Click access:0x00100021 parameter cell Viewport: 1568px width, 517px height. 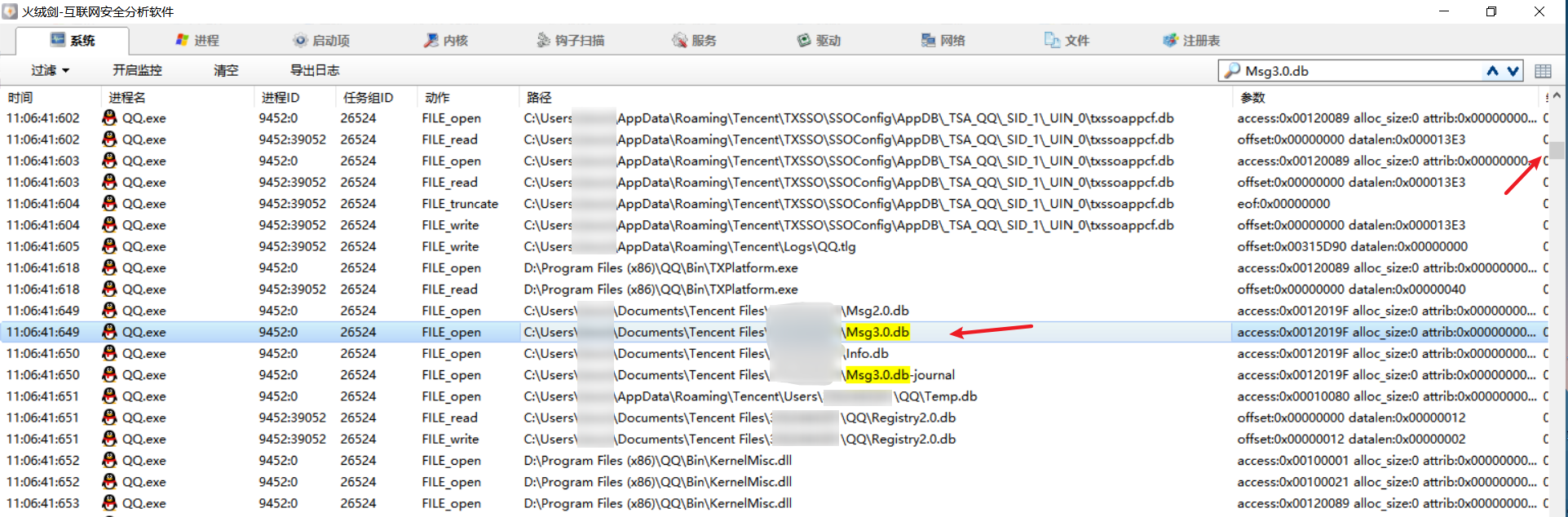point(1386,482)
